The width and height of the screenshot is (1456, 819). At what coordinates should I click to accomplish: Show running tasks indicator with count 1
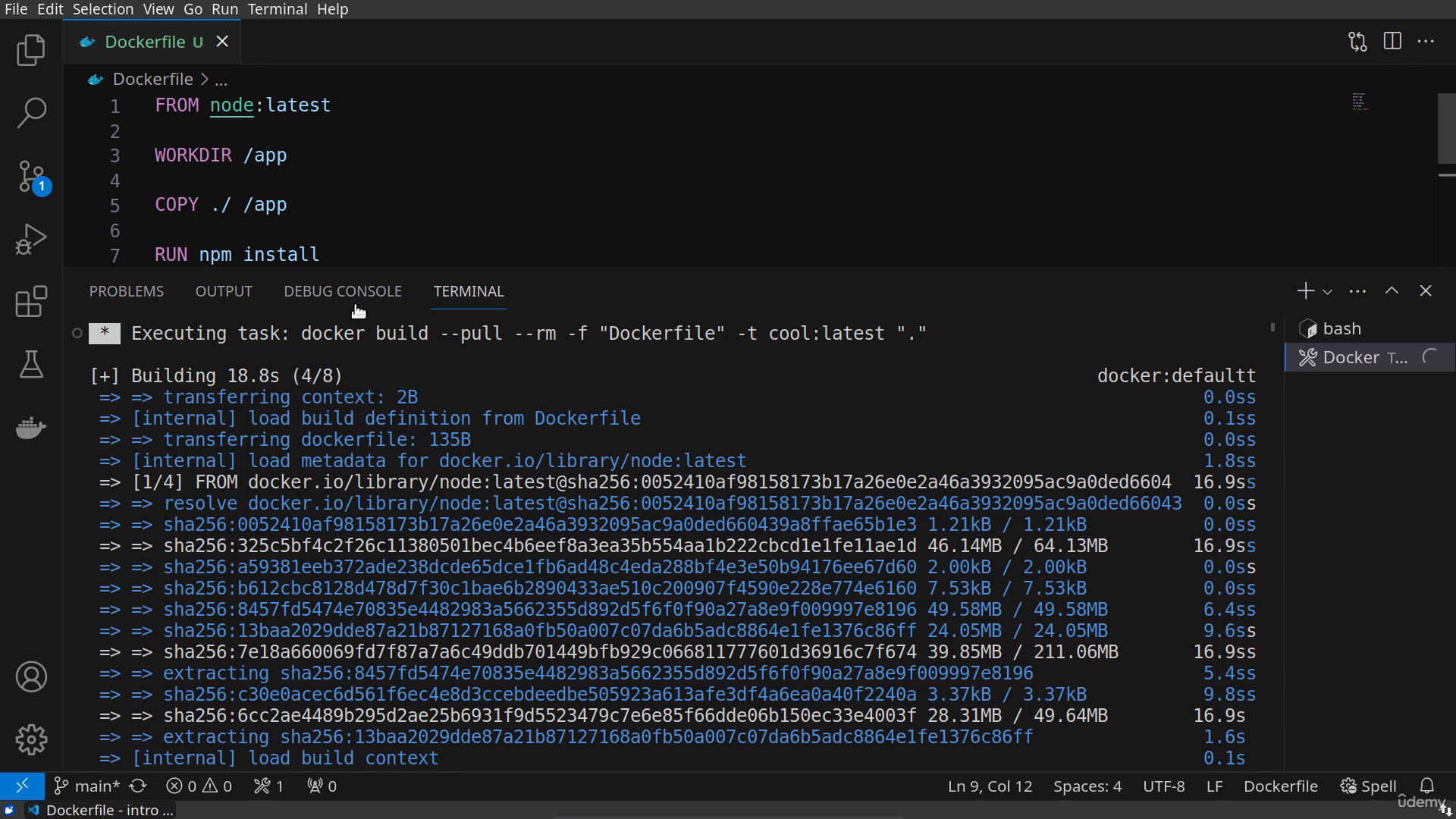268,786
